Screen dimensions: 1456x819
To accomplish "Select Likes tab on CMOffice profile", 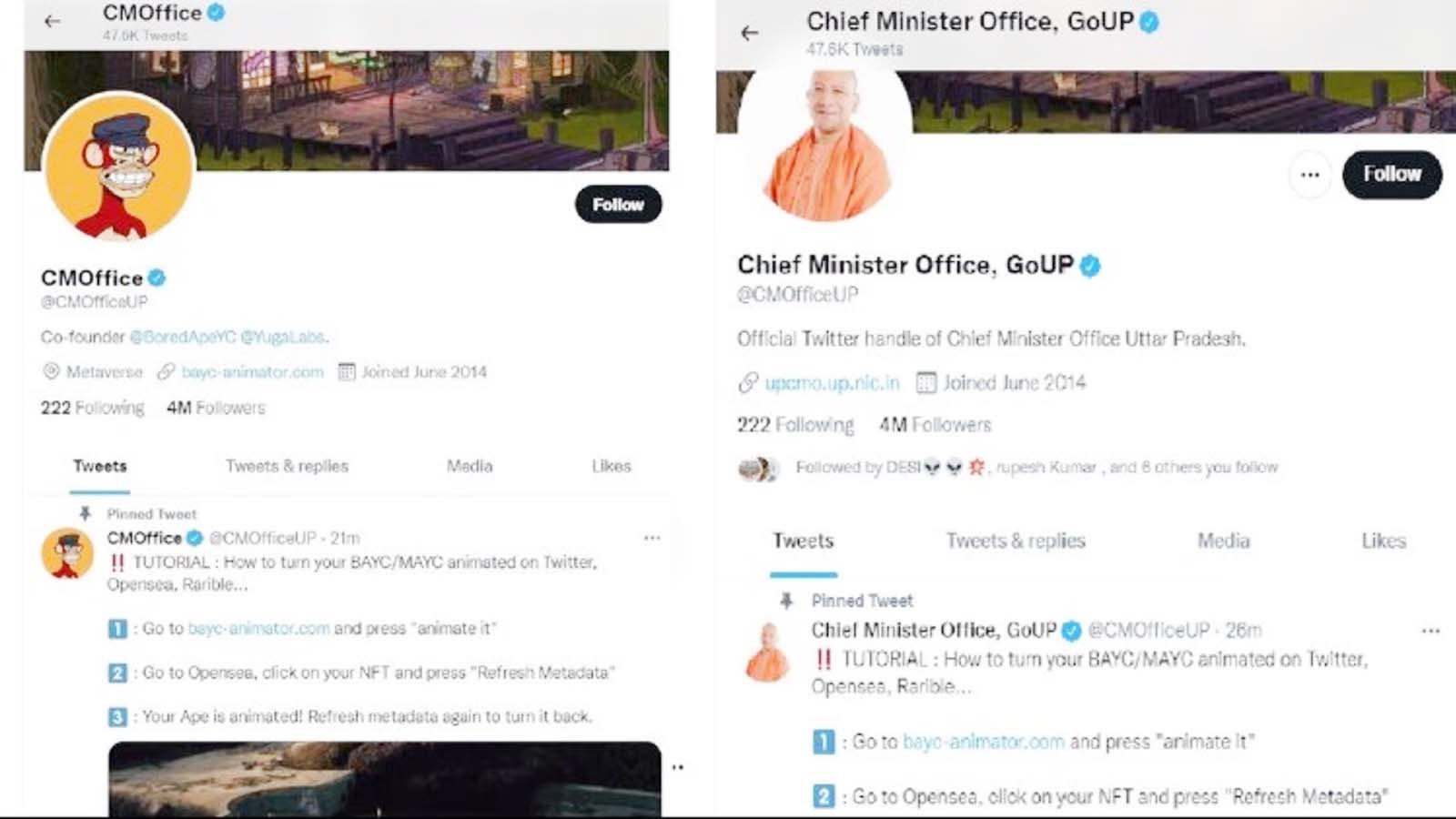I will point(611,466).
